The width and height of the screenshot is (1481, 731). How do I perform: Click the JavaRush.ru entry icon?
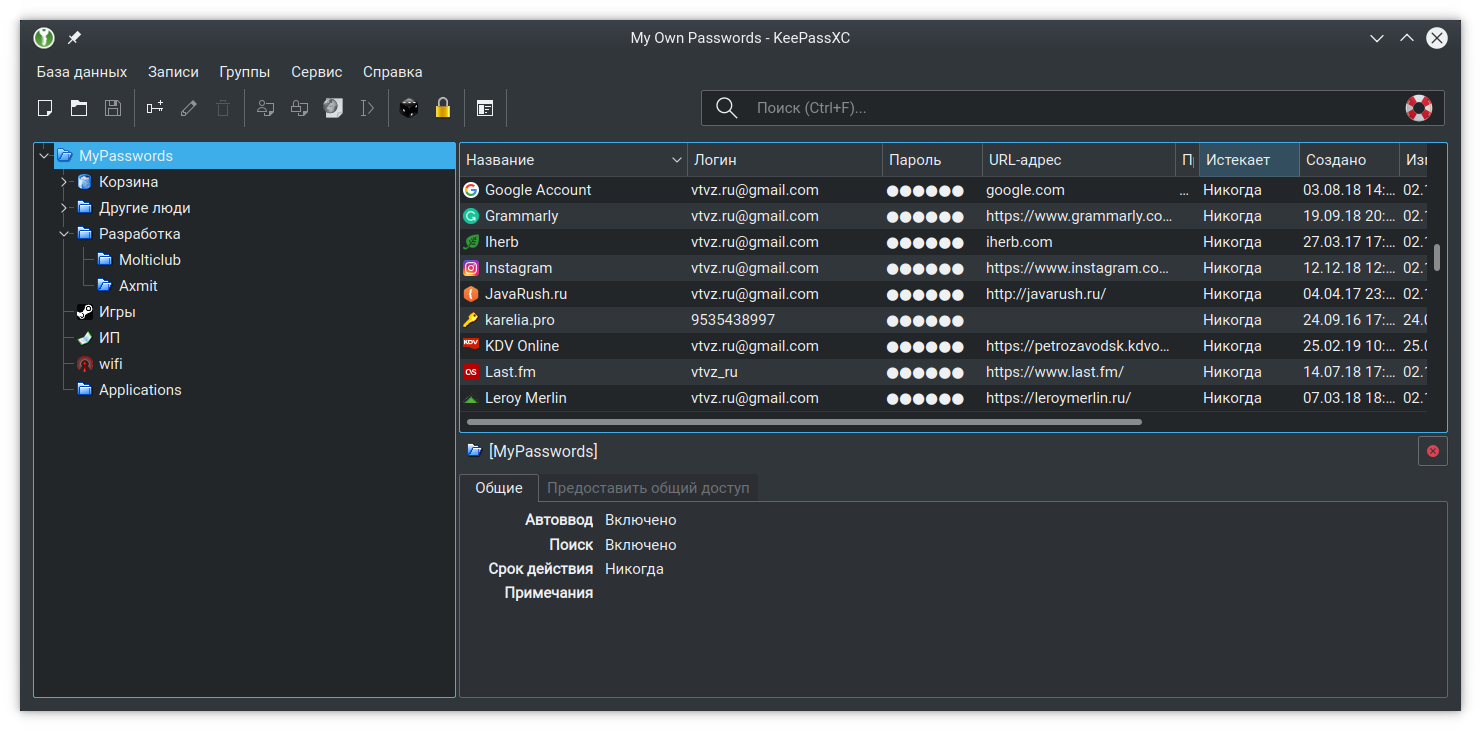[x=471, y=294]
